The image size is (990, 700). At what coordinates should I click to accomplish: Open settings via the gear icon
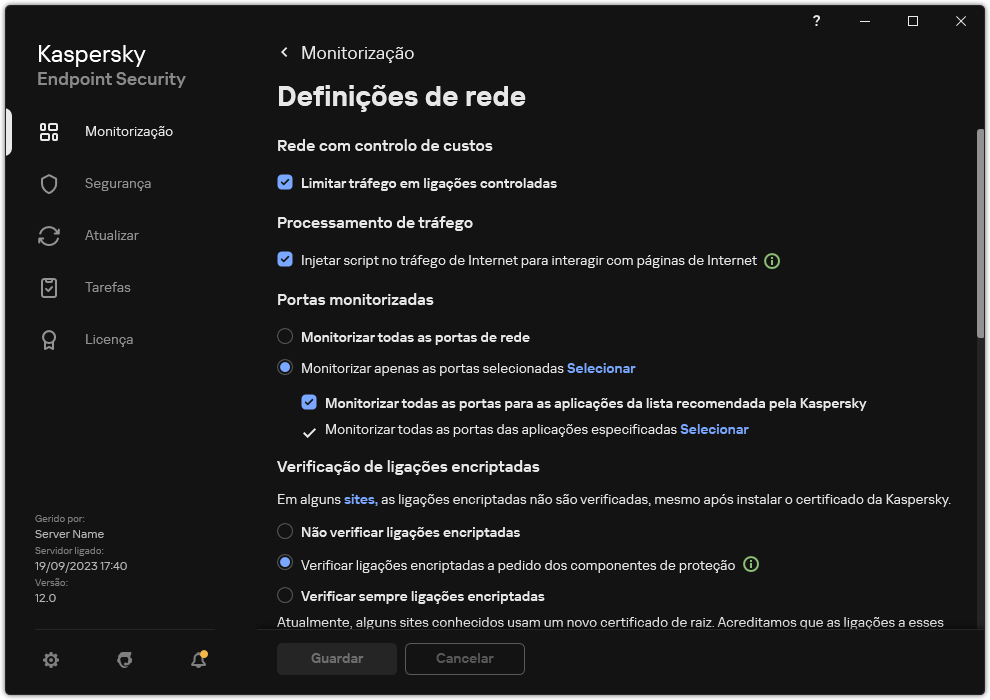[x=50, y=660]
